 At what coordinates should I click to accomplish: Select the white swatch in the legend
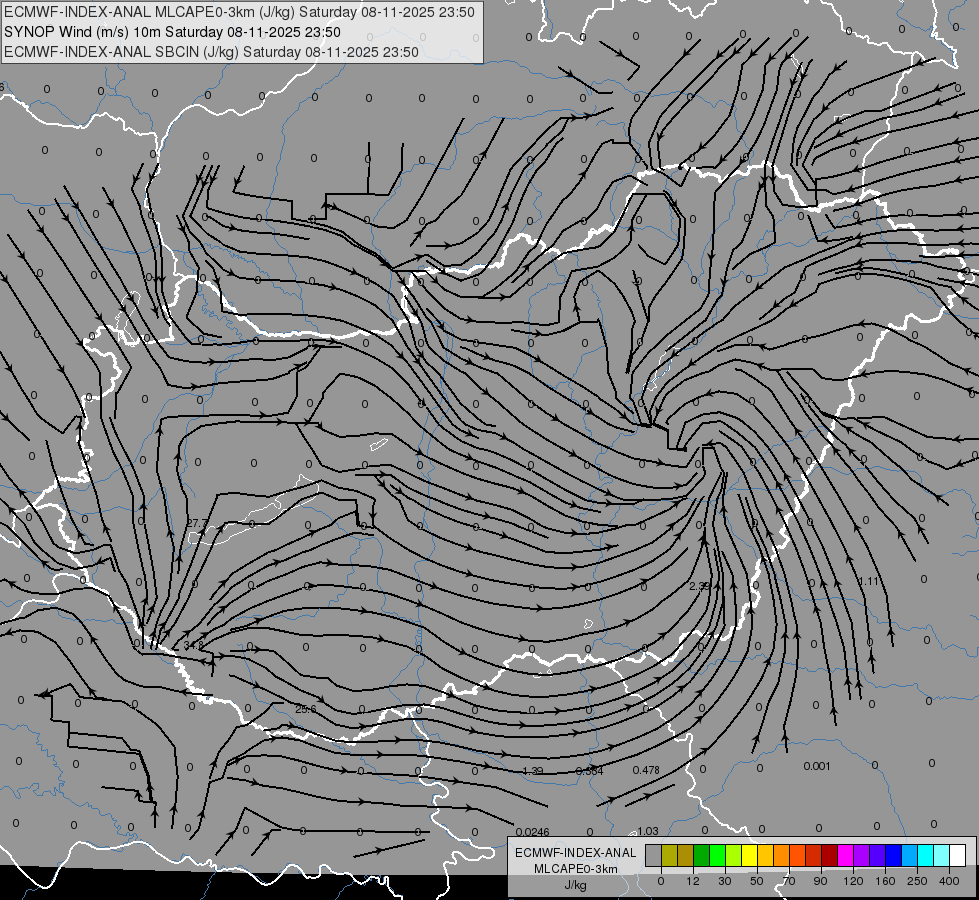pos(958,855)
